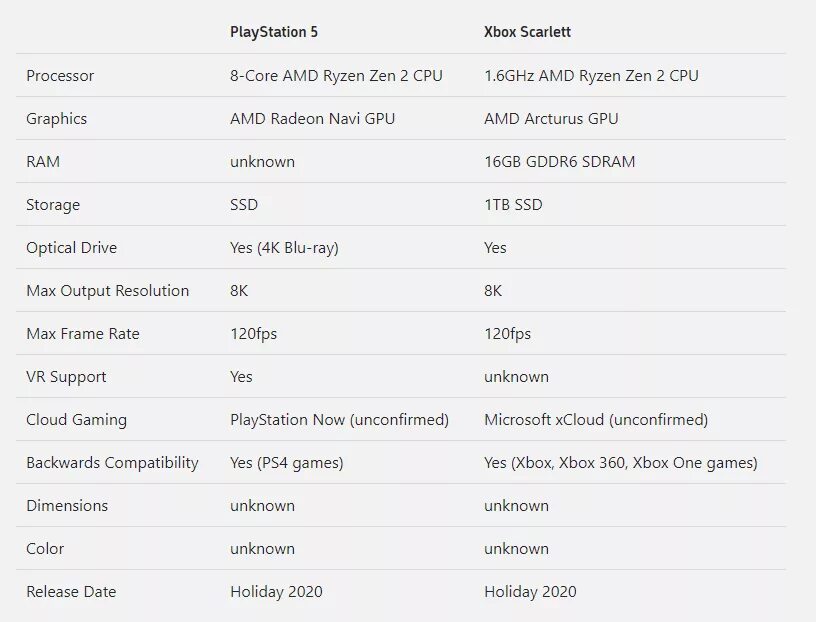Click the Dimensions row label

[67, 505]
